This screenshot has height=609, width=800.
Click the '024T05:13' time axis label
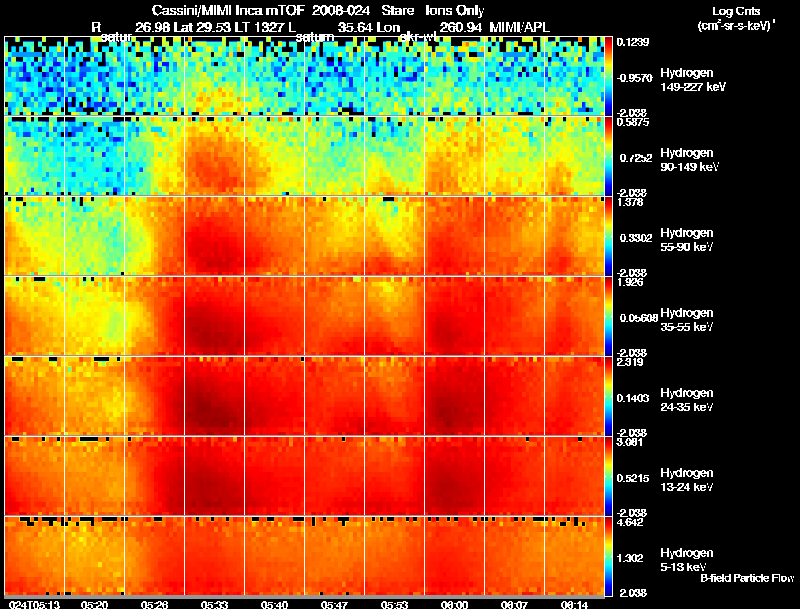(x=34, y=605)
